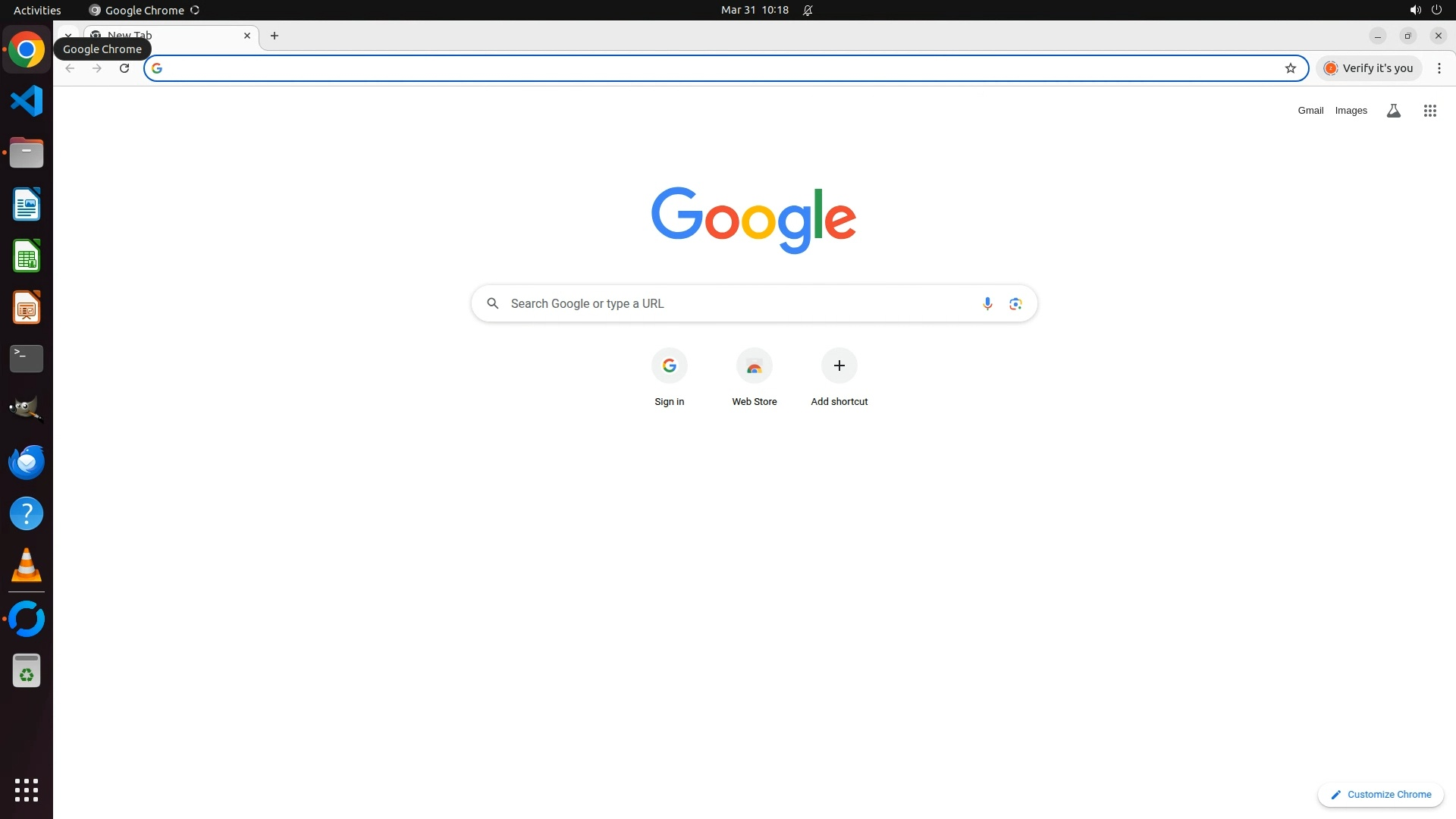
Task: Expand the tab search dropdown
Action: pos(67,35)
